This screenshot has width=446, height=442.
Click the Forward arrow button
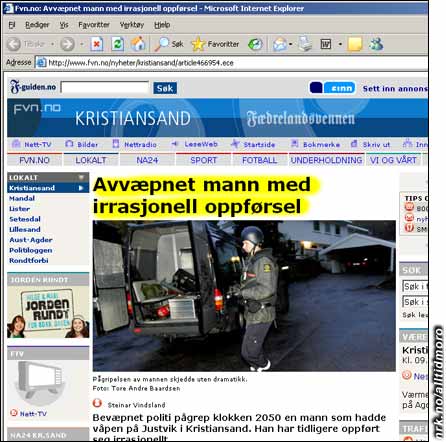click(x=67, y=44)
